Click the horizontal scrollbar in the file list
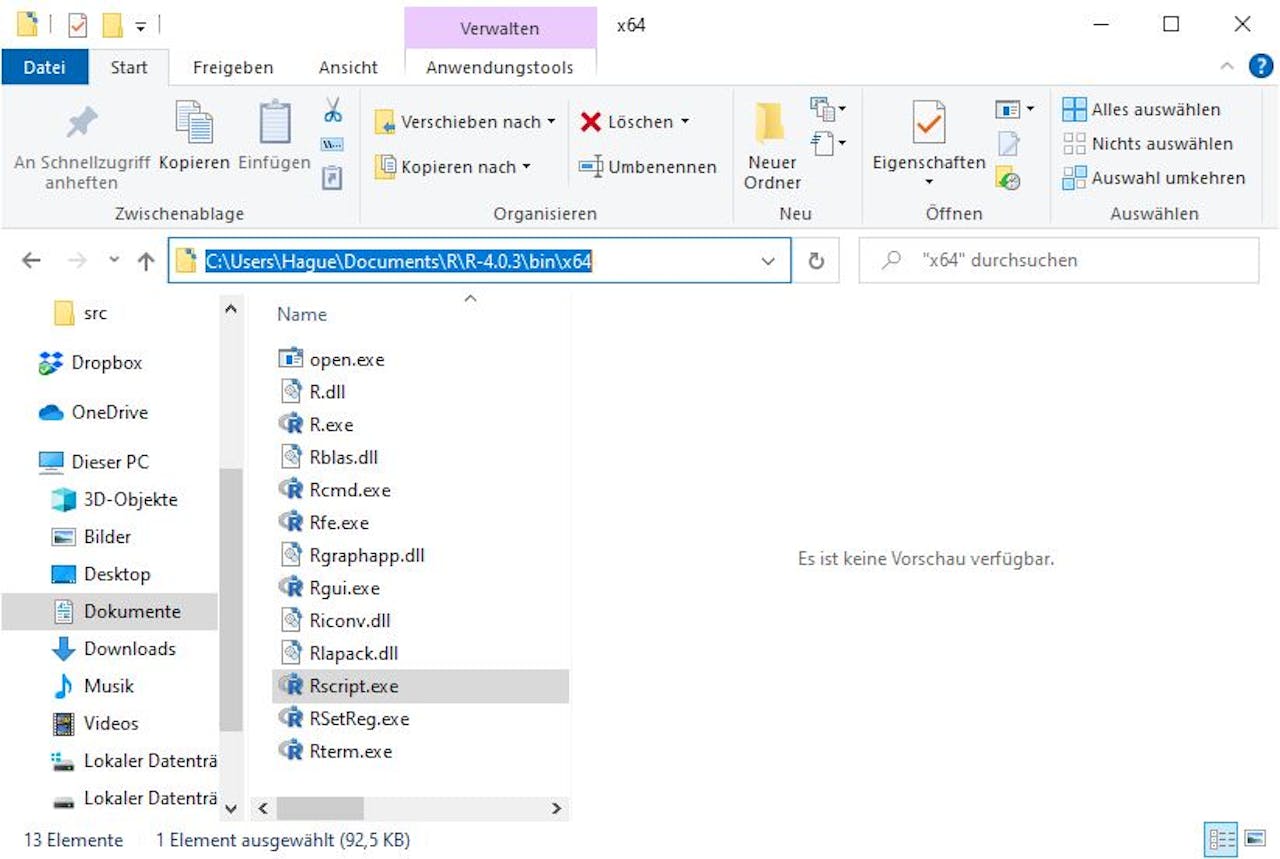The height and width of the screenshot is (859, 1280). click(x=320, y=807)
